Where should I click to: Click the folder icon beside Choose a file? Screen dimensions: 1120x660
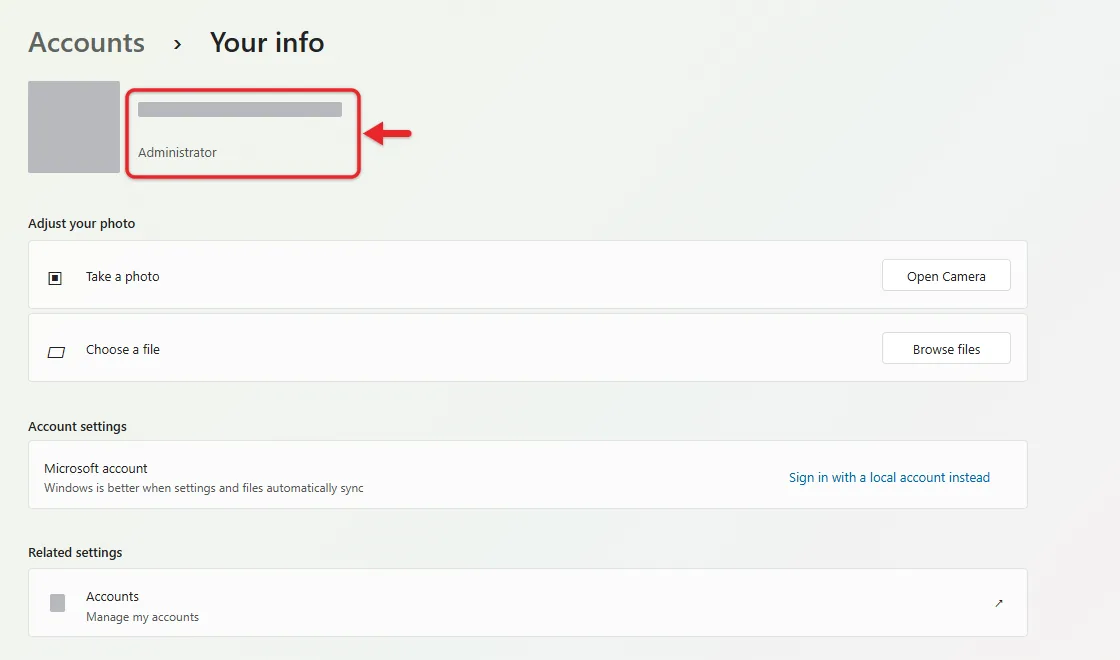click(x=56, y=352)
